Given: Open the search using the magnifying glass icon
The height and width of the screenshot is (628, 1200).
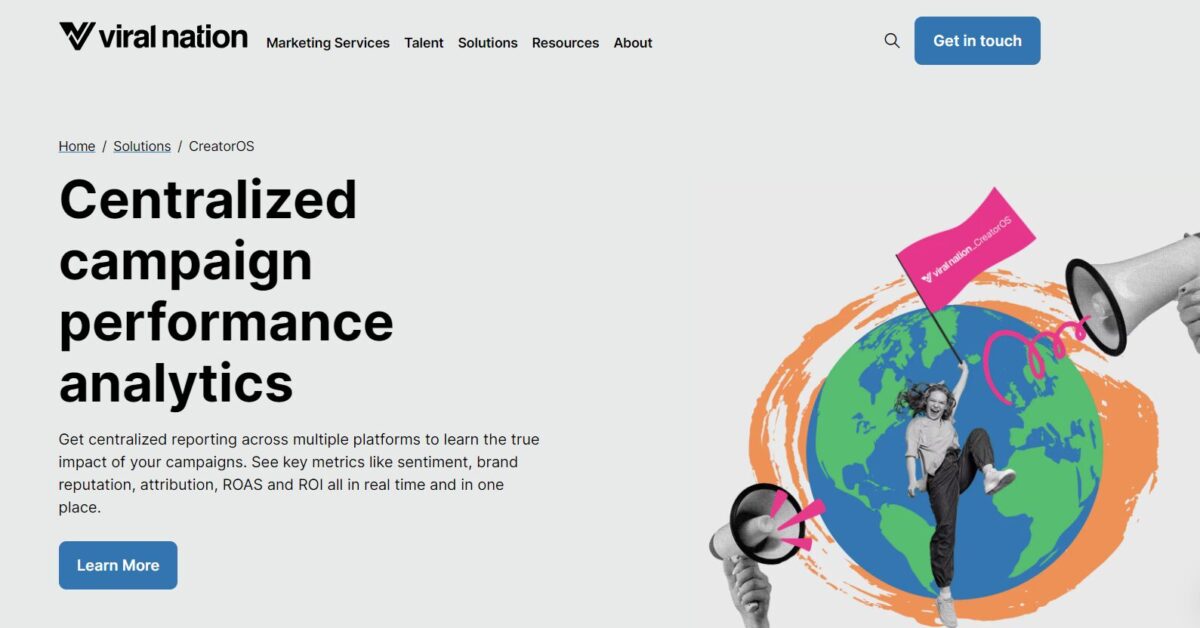Looking at the screenshot, I should click(x=891, y=41).
